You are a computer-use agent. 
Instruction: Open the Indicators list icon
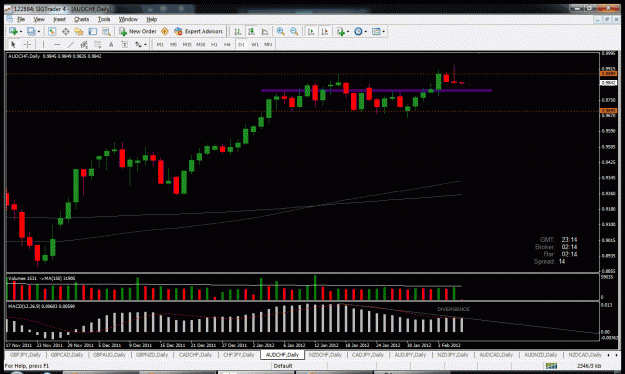[x=341, y=31]
